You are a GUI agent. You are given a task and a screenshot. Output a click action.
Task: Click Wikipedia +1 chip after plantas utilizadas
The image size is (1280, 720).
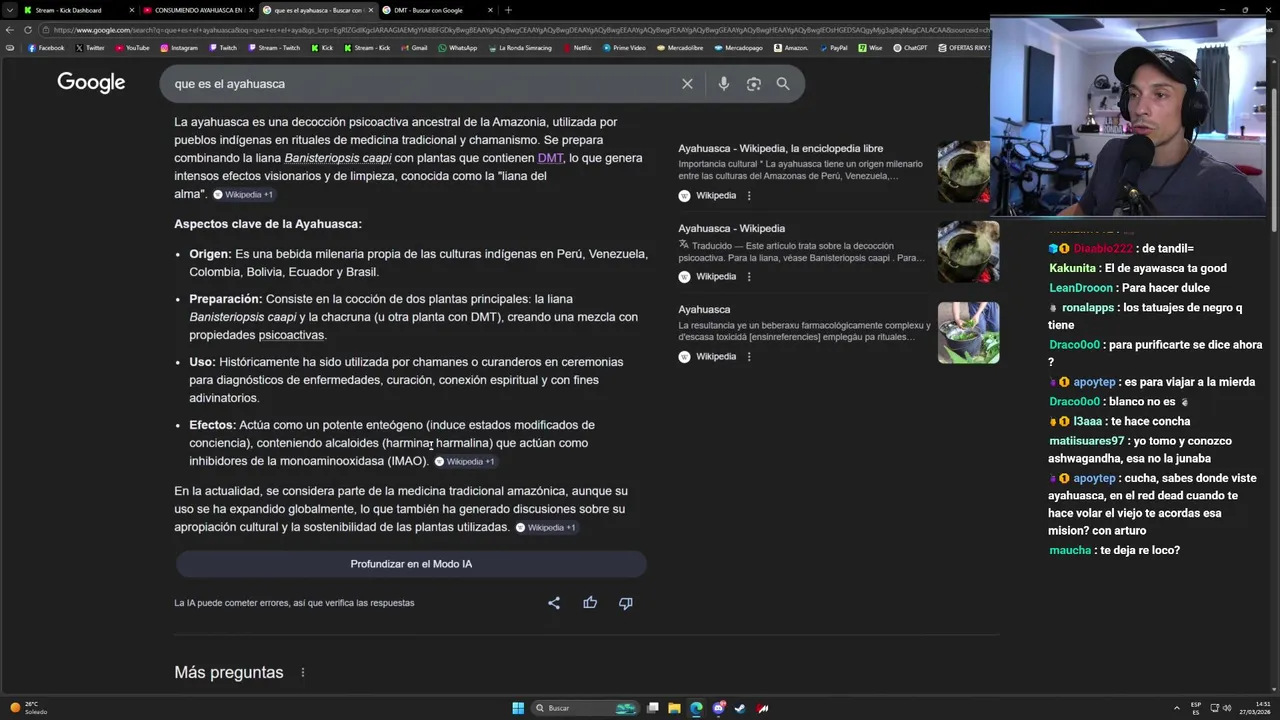pyautogui.click(x=545, y=528)
